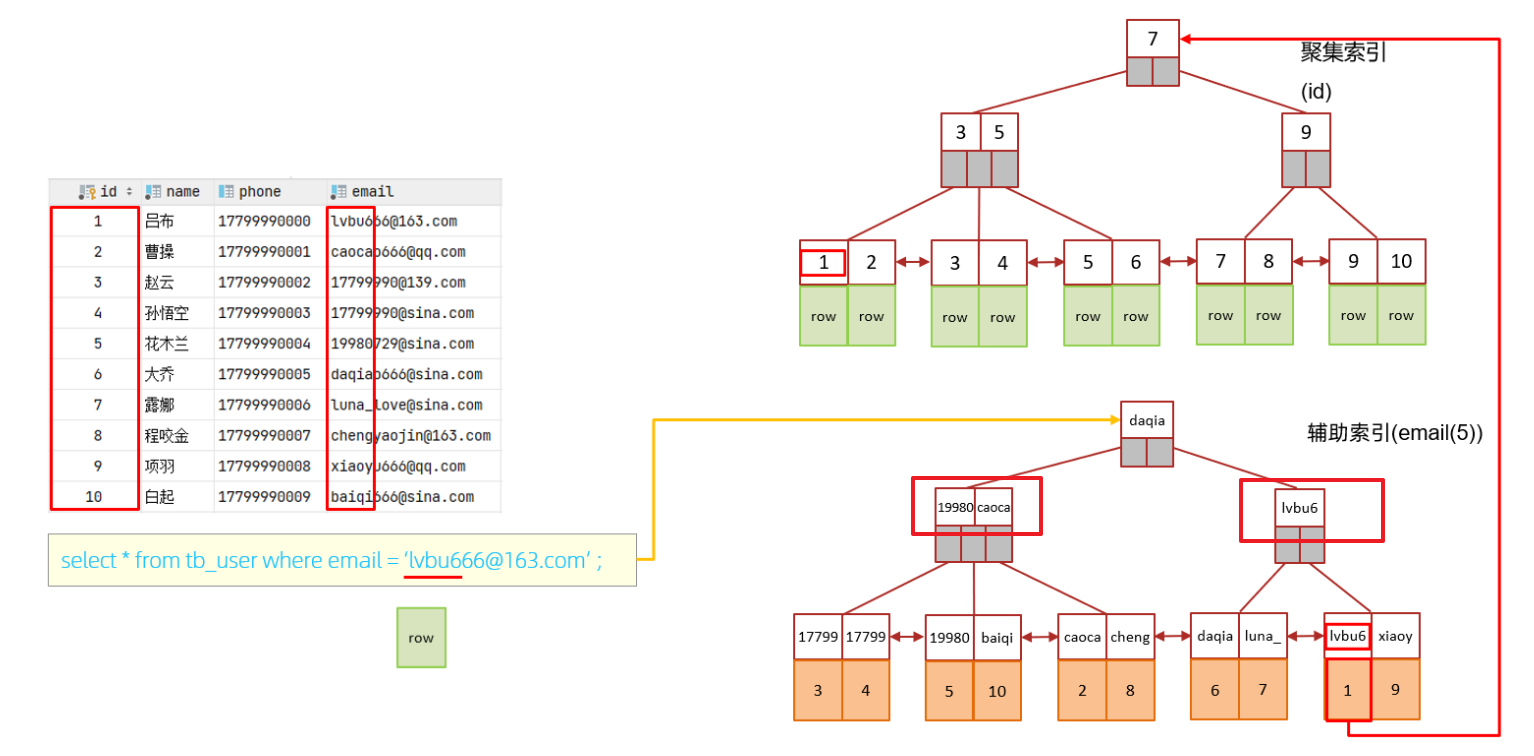Click the orange value 8 under cheng
This screenshot has height=756, width=1534.
[1130, 690]
